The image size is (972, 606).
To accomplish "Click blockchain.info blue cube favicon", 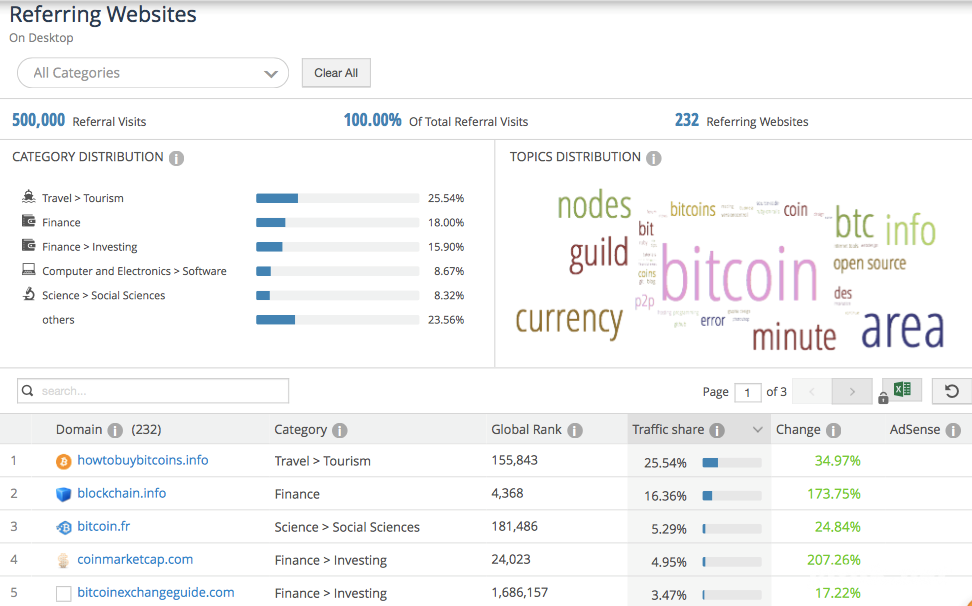I will (x=63, y=494).
